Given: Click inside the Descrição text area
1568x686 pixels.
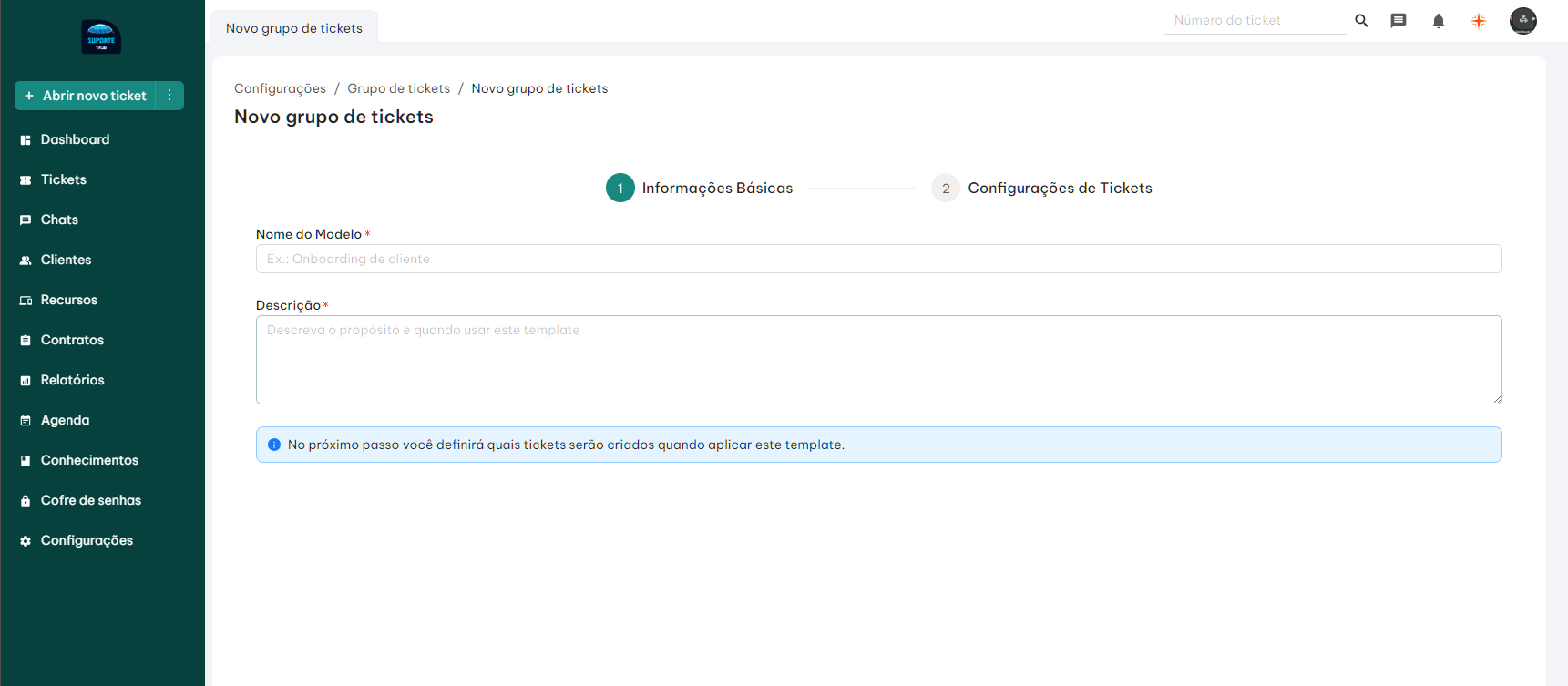Looking at the screenshot, I should point(878,360).
